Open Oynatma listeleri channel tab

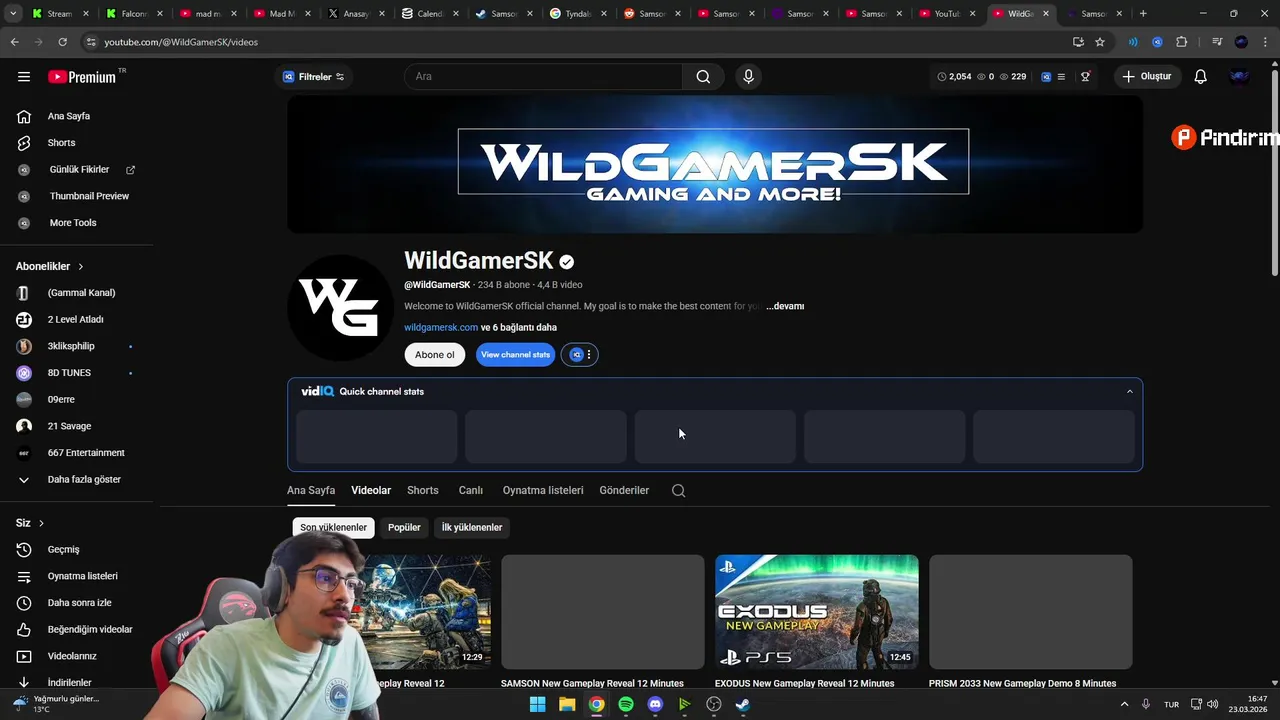[543, 490]
